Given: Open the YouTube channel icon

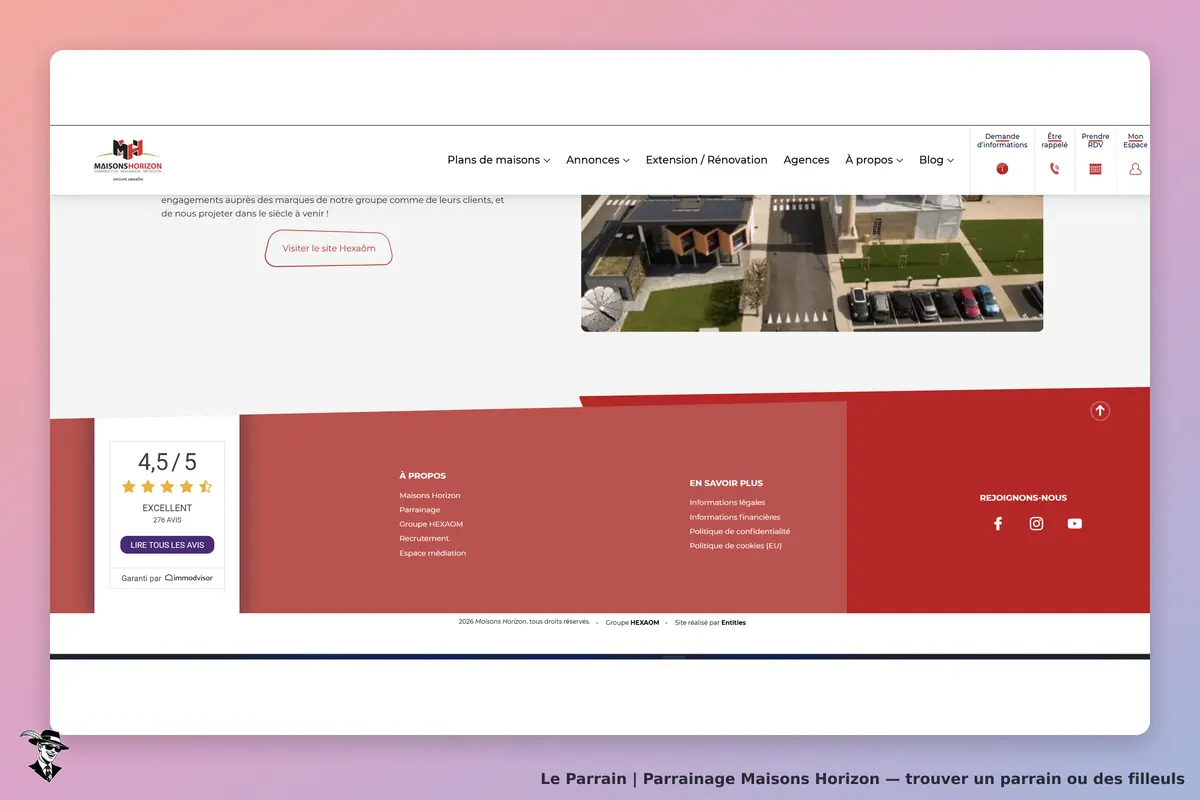Looking at the screenshot, I should (1074, 523).
